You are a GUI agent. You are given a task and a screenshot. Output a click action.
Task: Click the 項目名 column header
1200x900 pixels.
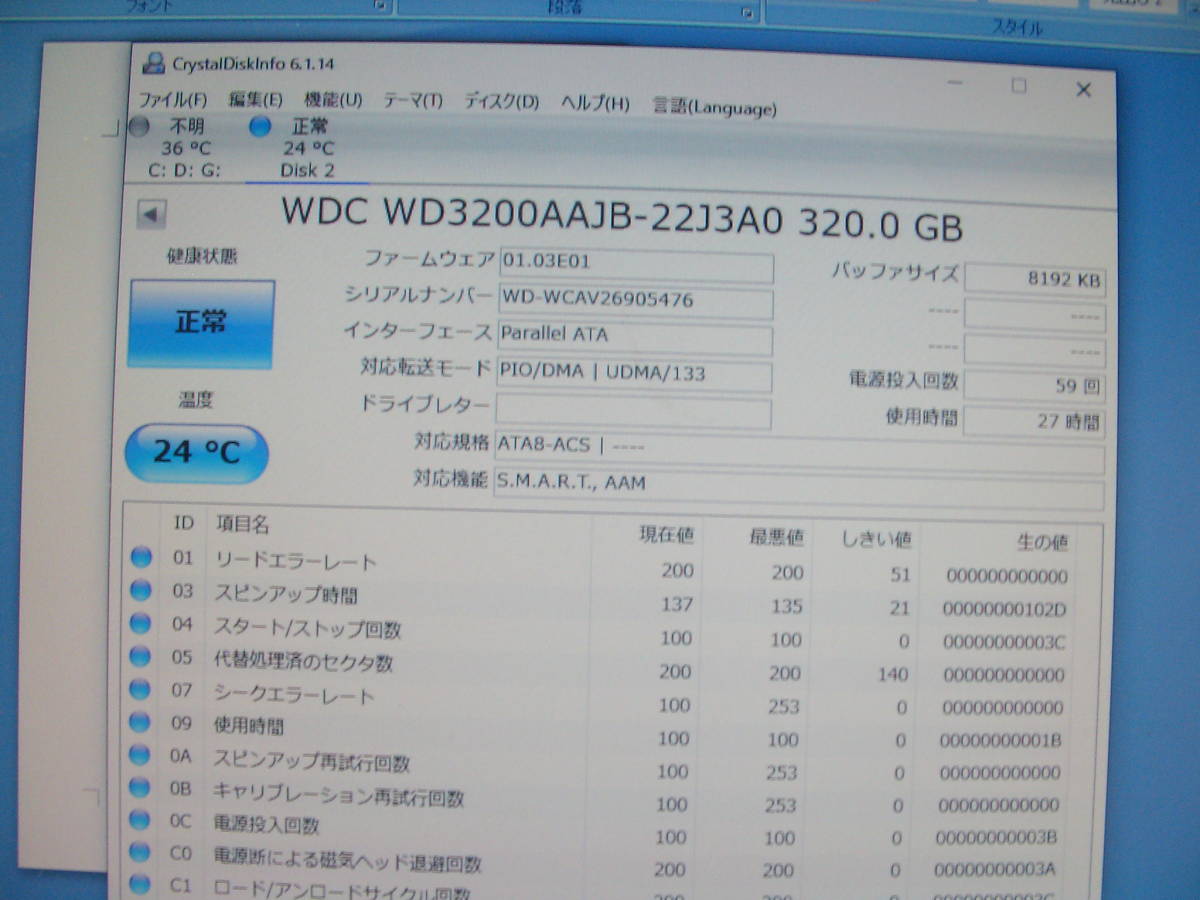point(241,523)
